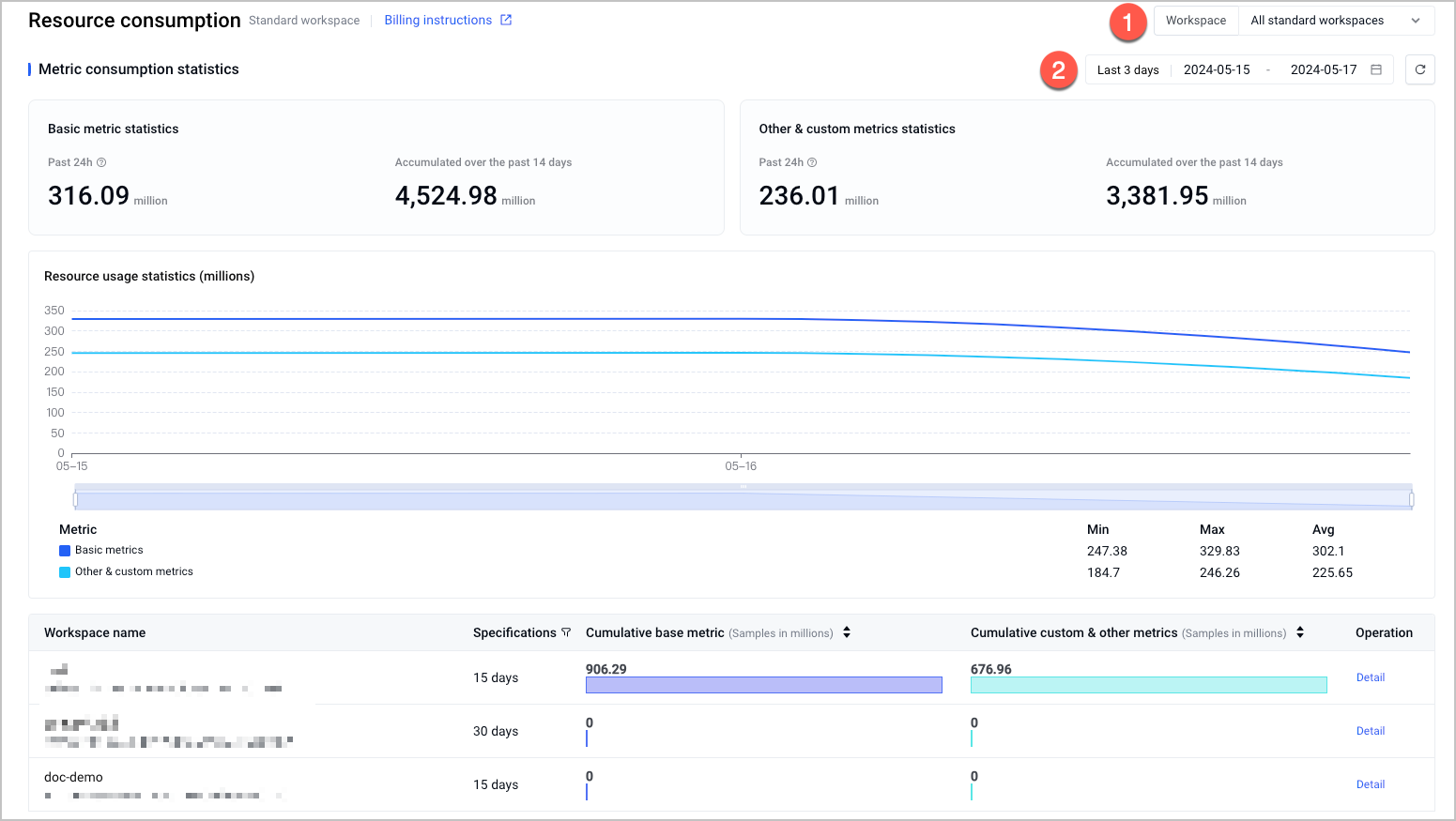Click the 316.09 million Past 24h value

coord(108,195)
